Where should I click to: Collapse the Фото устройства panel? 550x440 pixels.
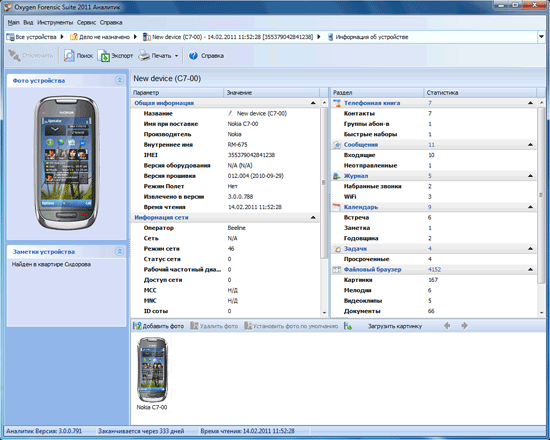tap(119, 80)
